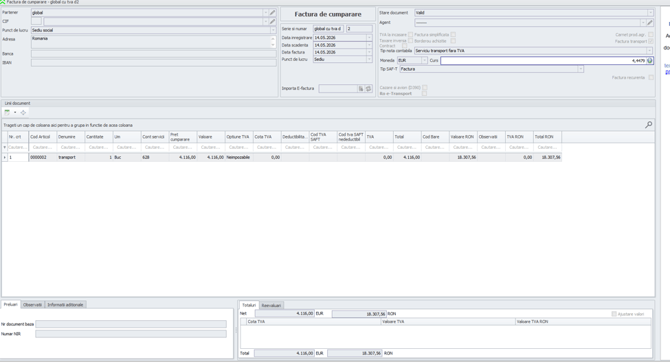Click the edit pencil beside Partener field
Screen dimensions: 670x364
272,13
